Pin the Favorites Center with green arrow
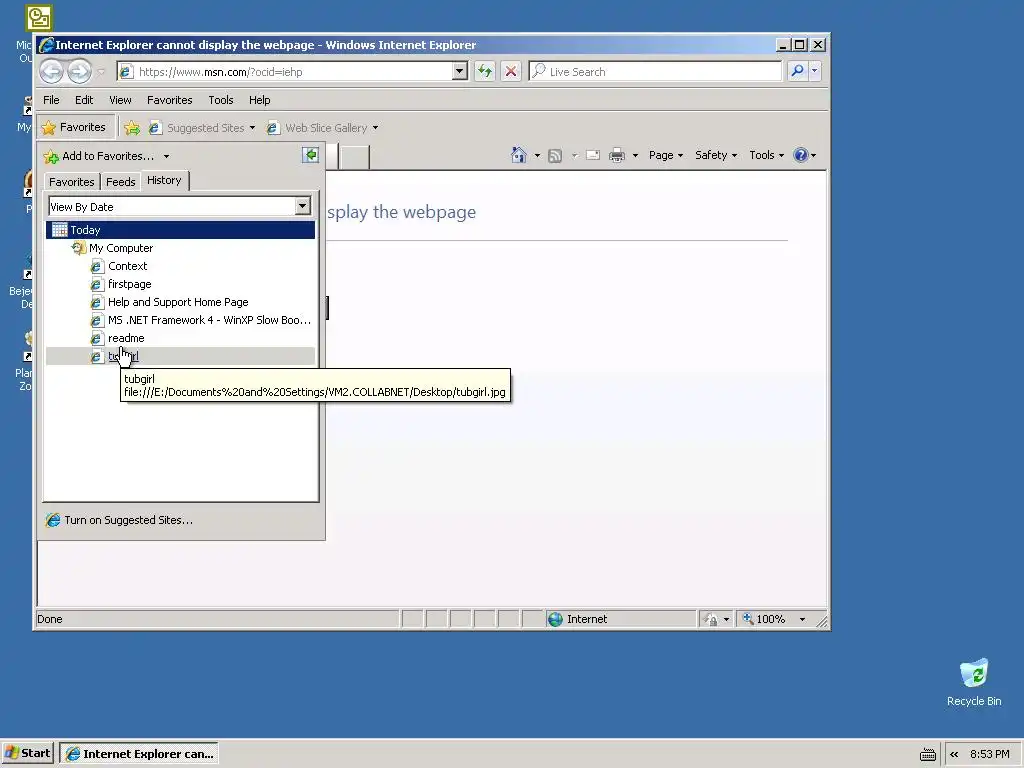 pos(311,155)
